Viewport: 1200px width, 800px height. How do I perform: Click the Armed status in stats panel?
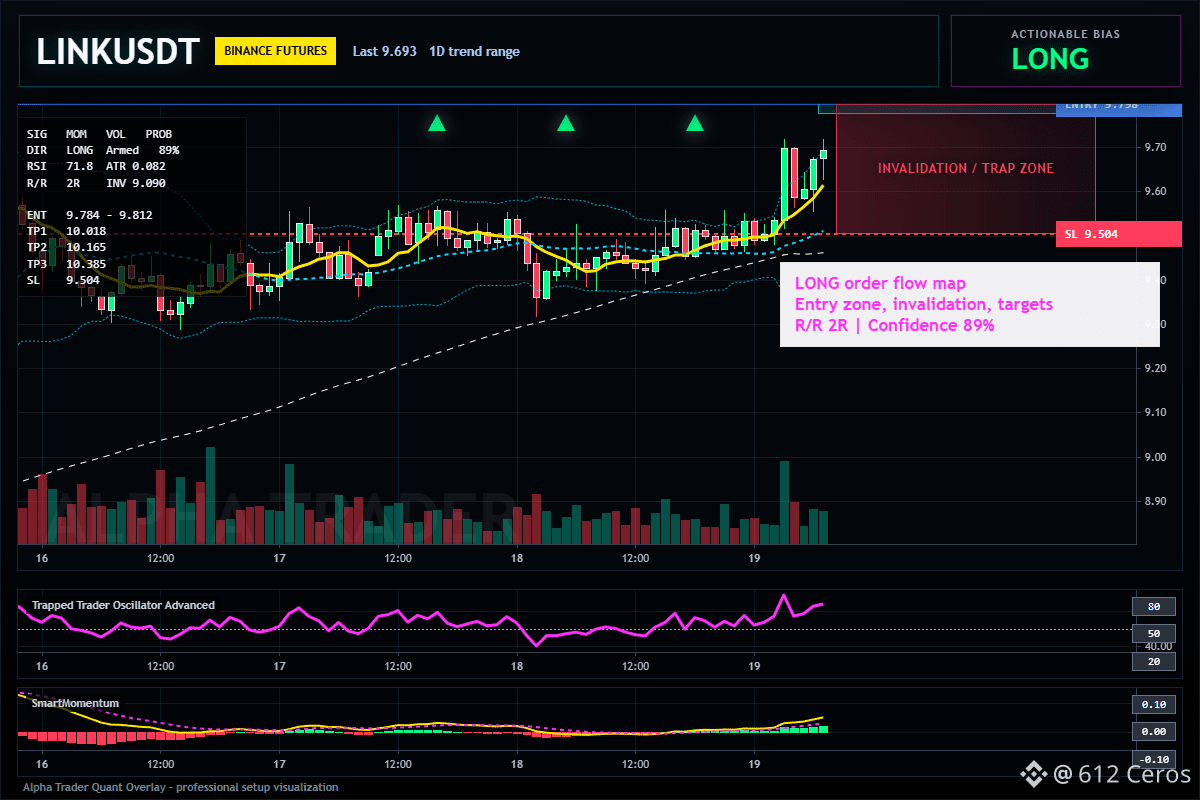pos(122,150)
